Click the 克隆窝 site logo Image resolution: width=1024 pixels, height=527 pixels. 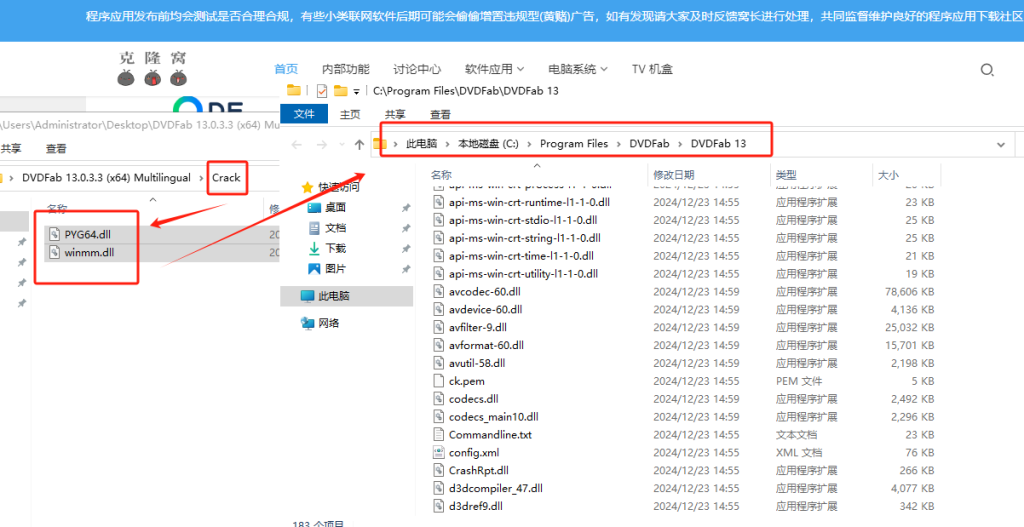pos(152,70)
